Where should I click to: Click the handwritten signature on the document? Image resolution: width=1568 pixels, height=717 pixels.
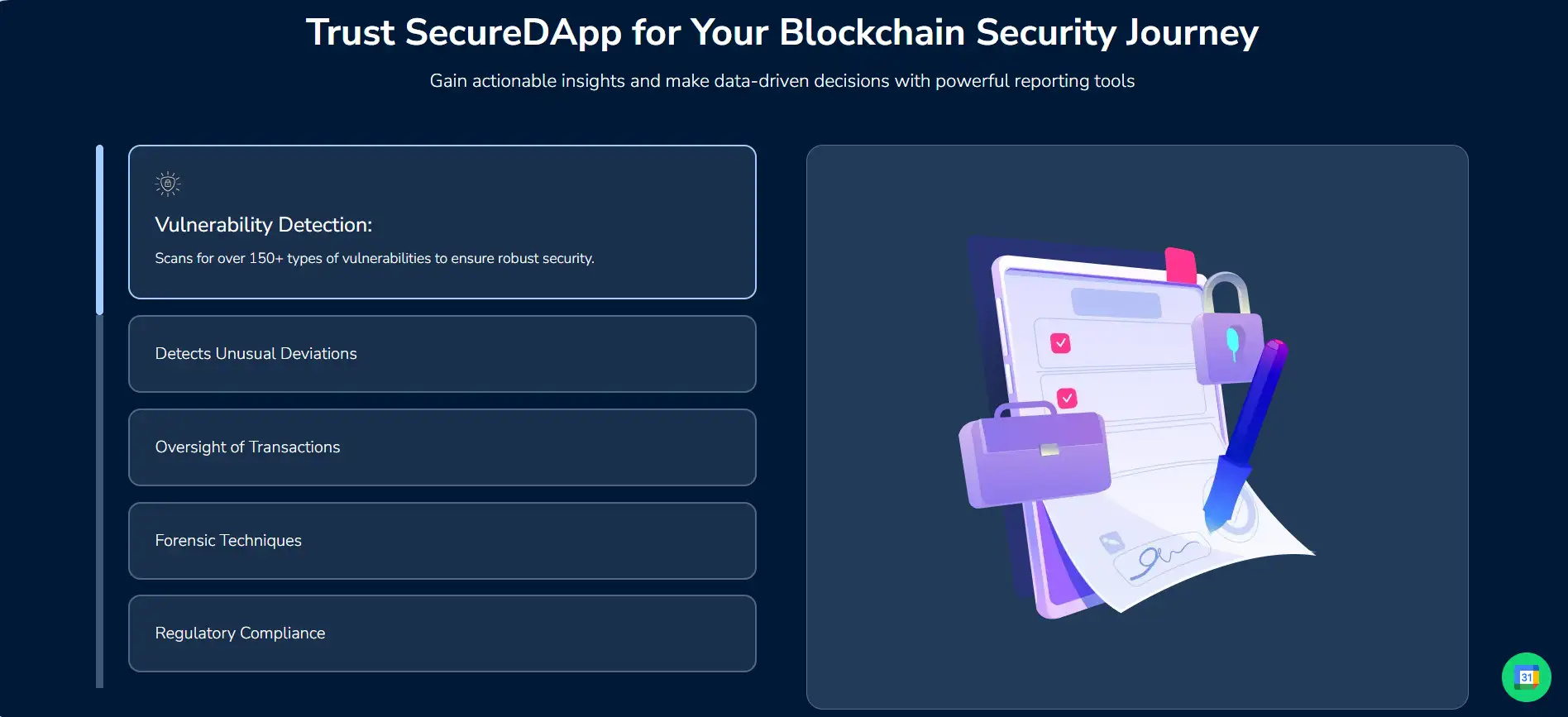point(1162,557)
